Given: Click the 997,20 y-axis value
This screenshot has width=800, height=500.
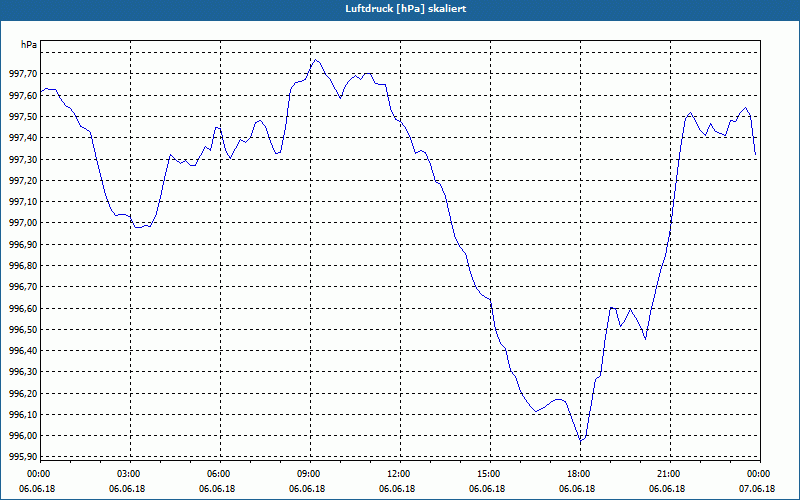Looking at the screenshot, I should (x=23, y=181).
